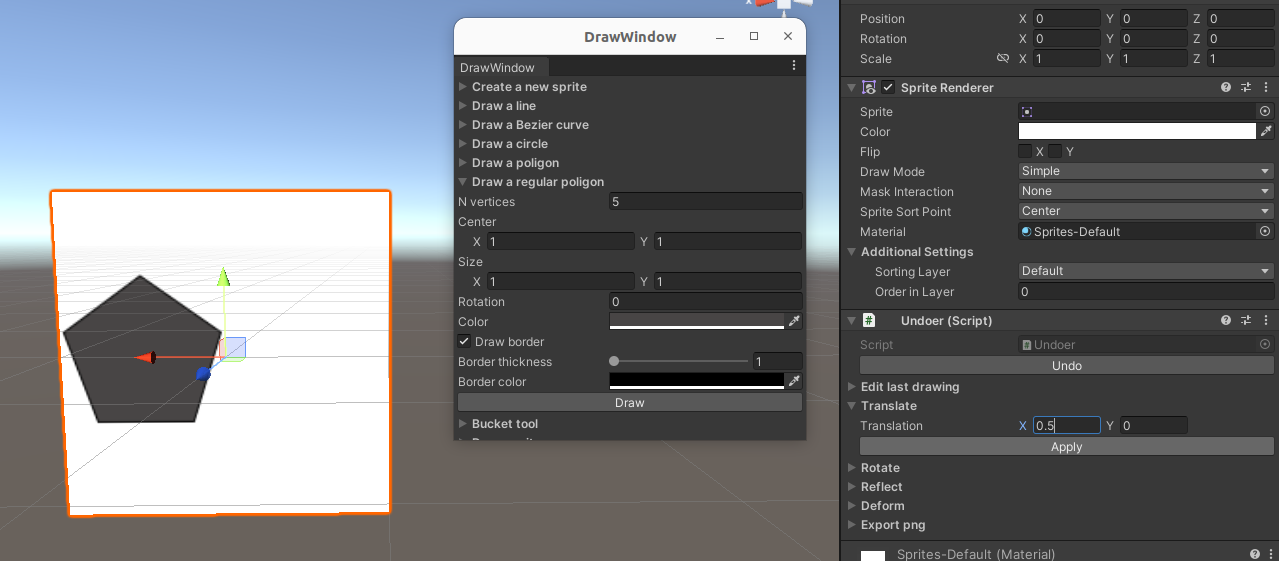Viewport: 1279px width, 561px height.
Task: Click the blue Z-axis gizmo handle
Action: pos(203,373)
